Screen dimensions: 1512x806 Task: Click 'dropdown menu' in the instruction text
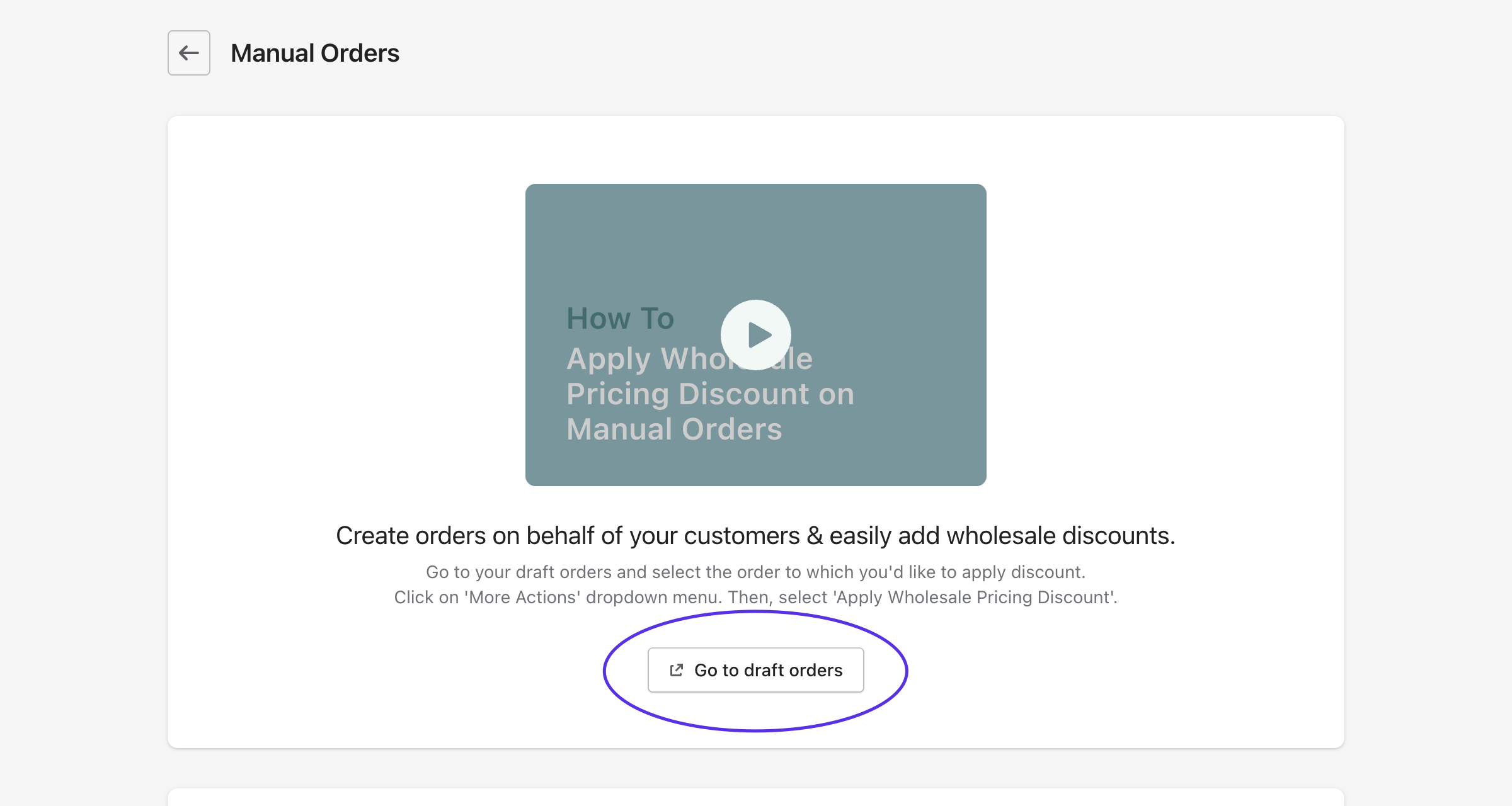point(654,597)
